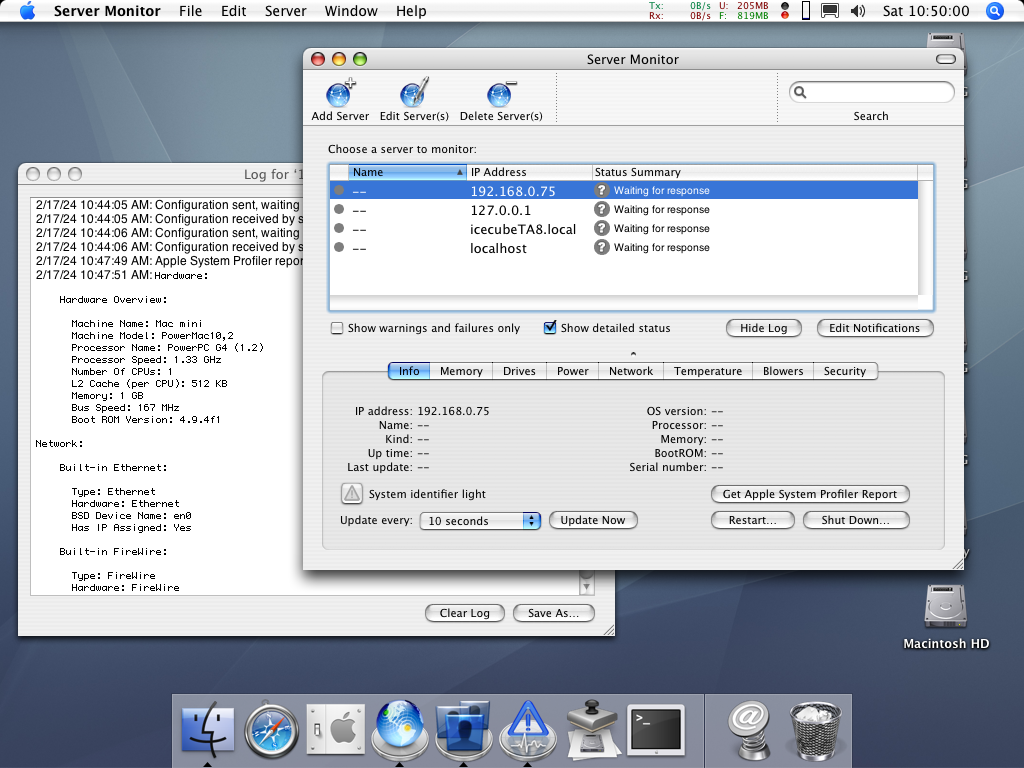
Task: Click the IP Address column header
Action: (x=529, y=172)
